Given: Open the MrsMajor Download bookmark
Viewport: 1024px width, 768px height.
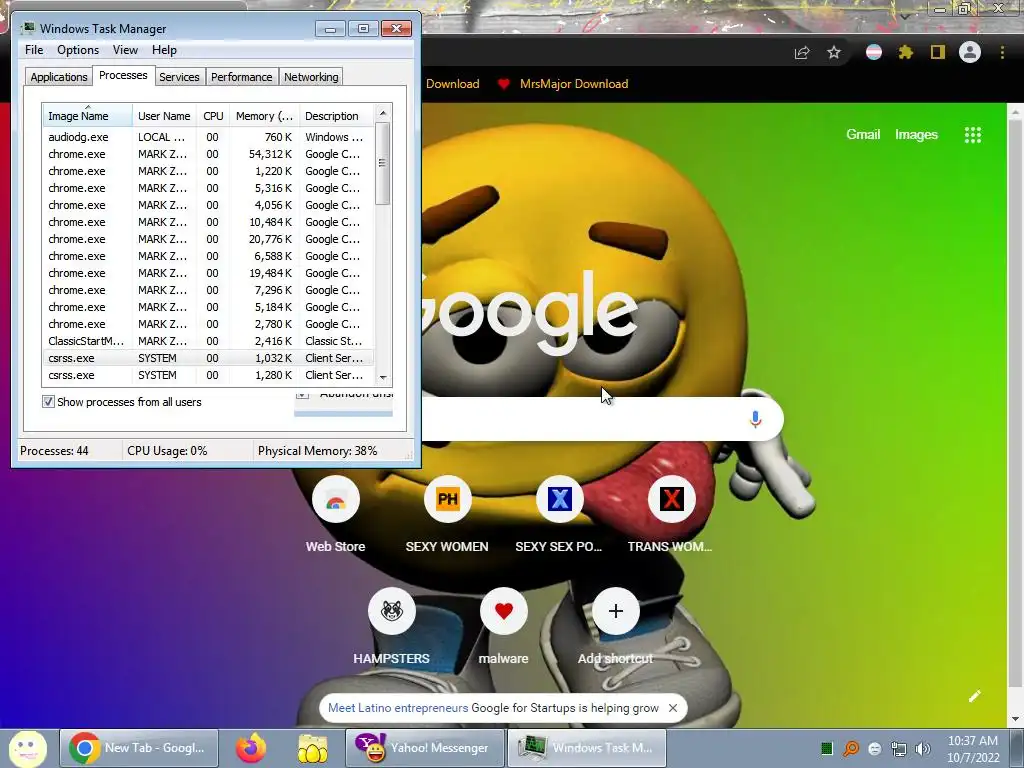Looking at the screenshot, I should tap(563, 84).
